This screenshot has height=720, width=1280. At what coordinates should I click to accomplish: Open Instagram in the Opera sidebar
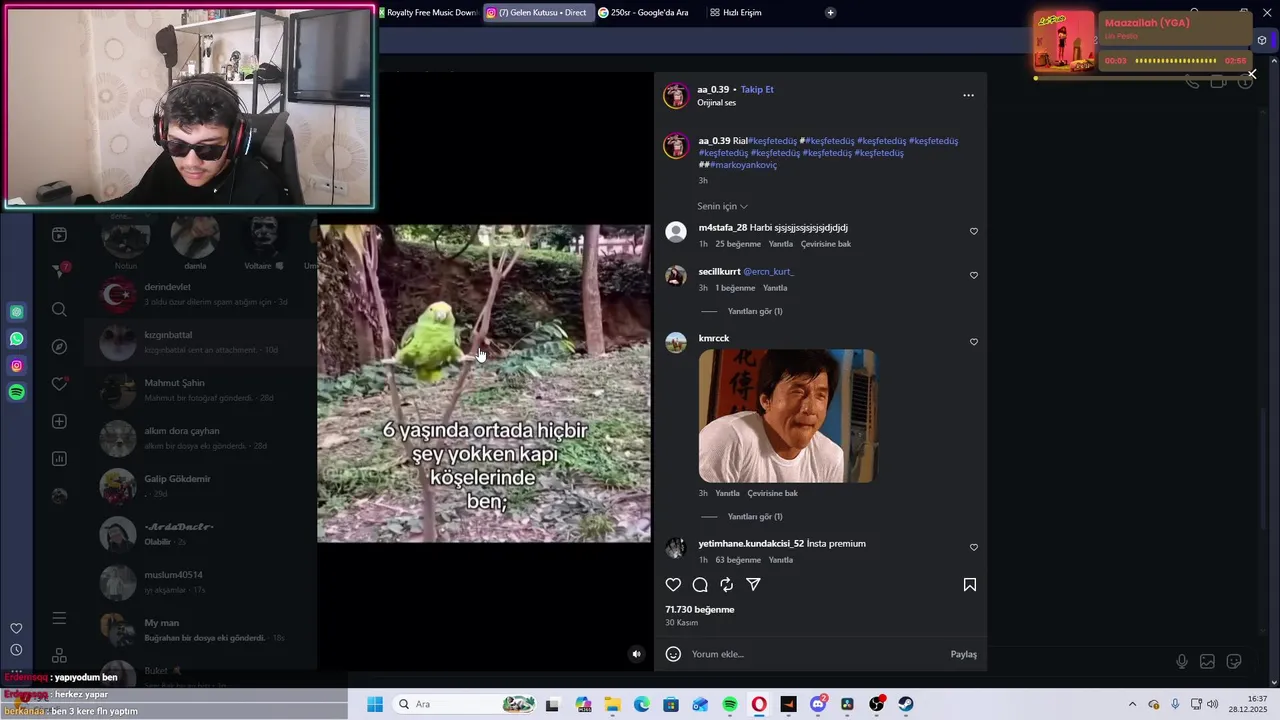click(17, 366)
